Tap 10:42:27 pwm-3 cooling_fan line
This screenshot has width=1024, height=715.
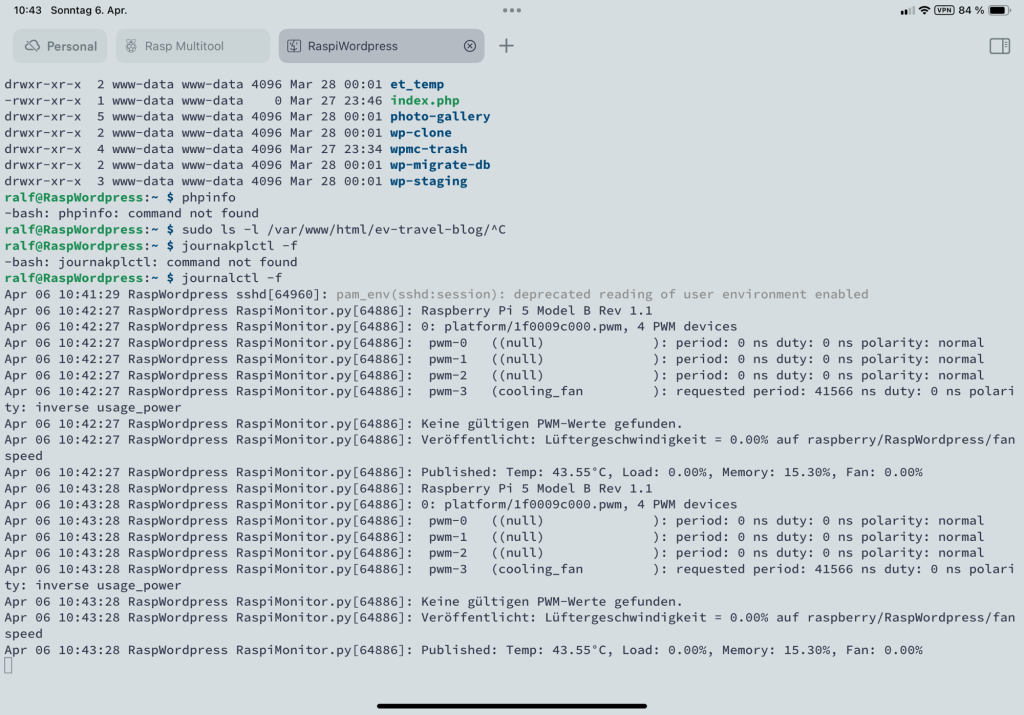click(509, 399)
